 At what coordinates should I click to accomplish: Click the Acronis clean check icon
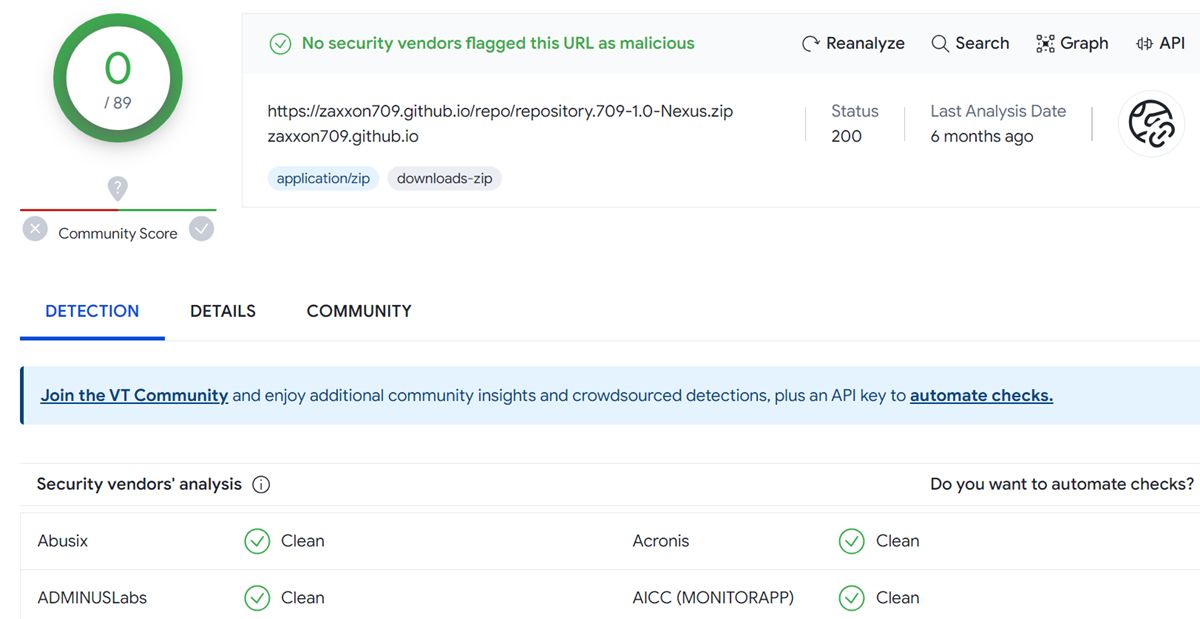pos(851,541)
